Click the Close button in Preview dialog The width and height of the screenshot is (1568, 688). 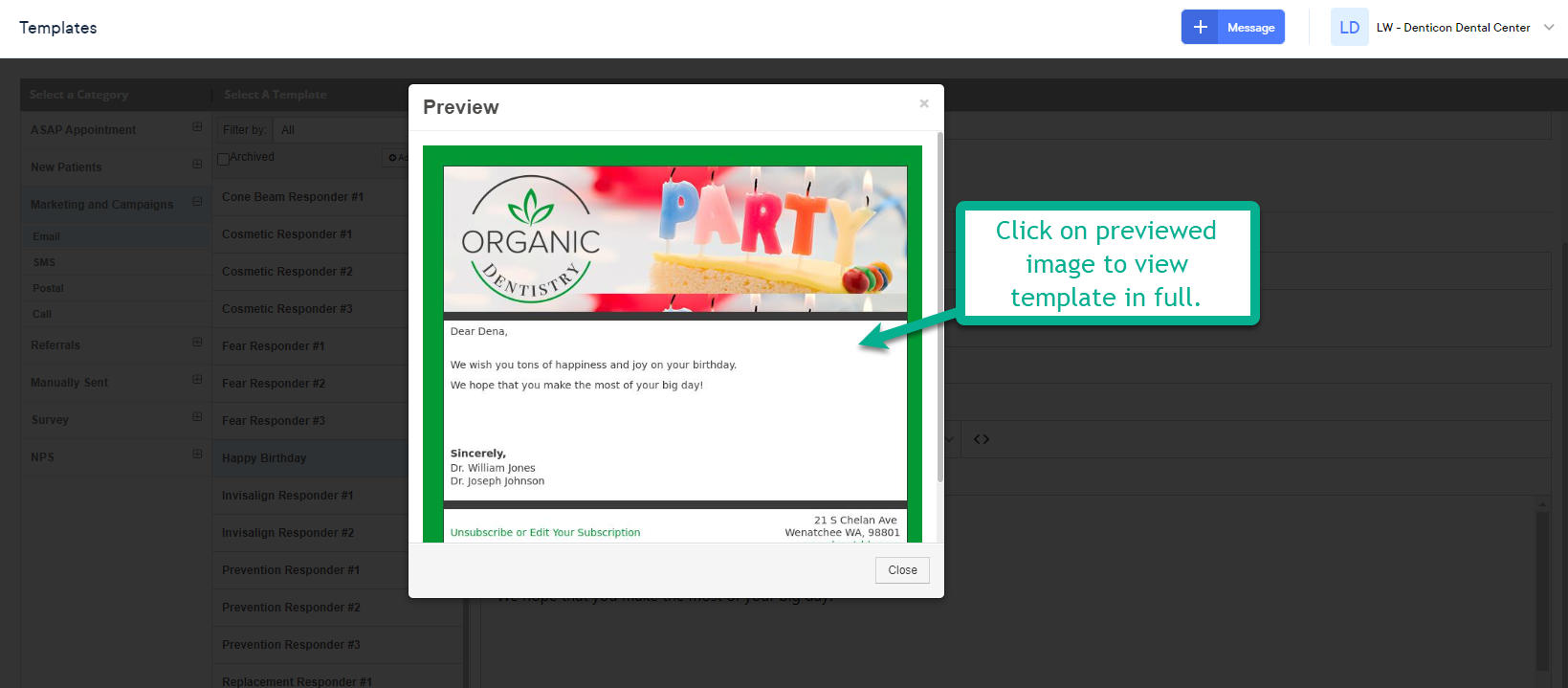[x=902, y=570]
